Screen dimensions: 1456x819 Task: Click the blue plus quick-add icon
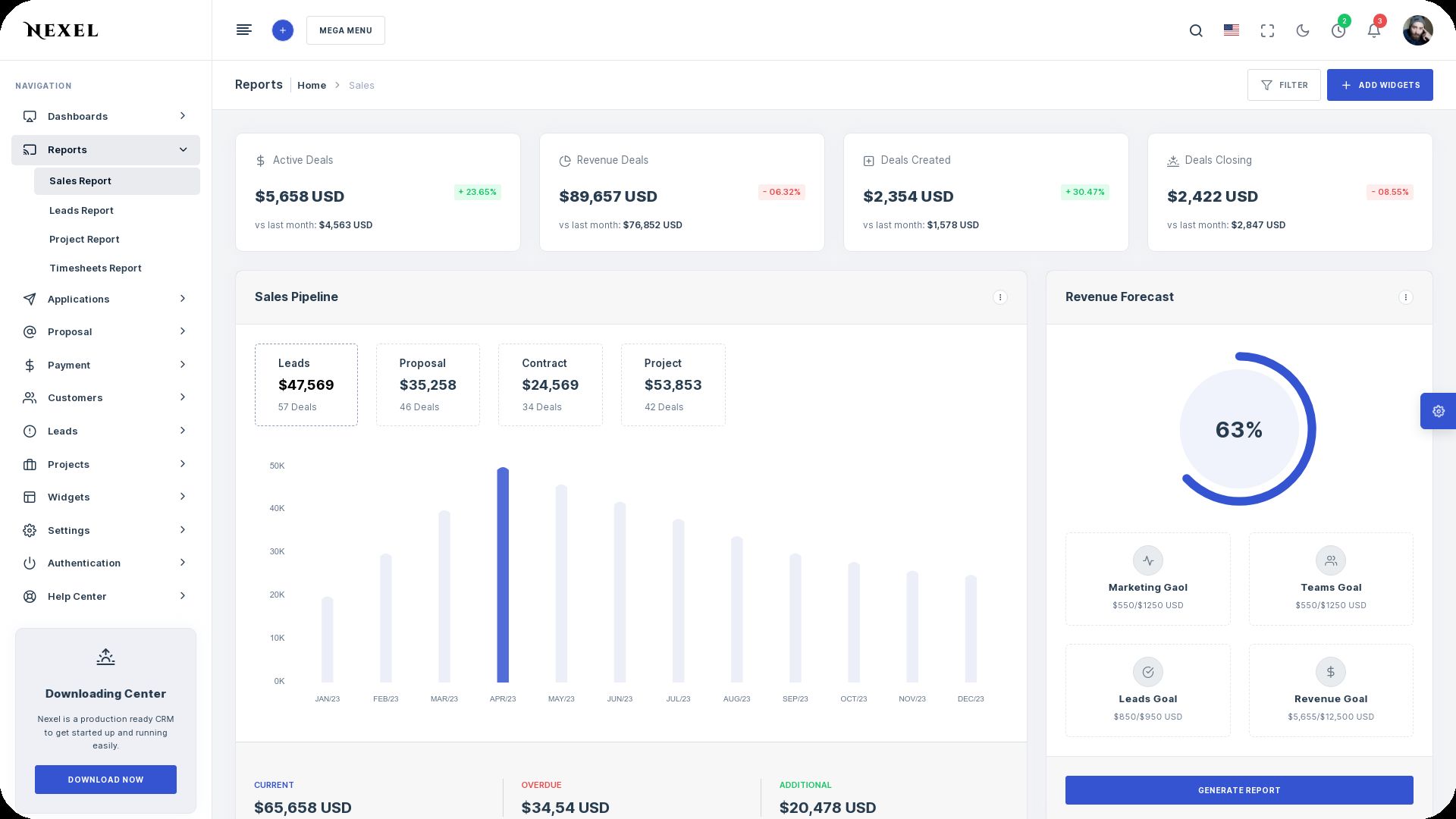[x=282, y=30]
